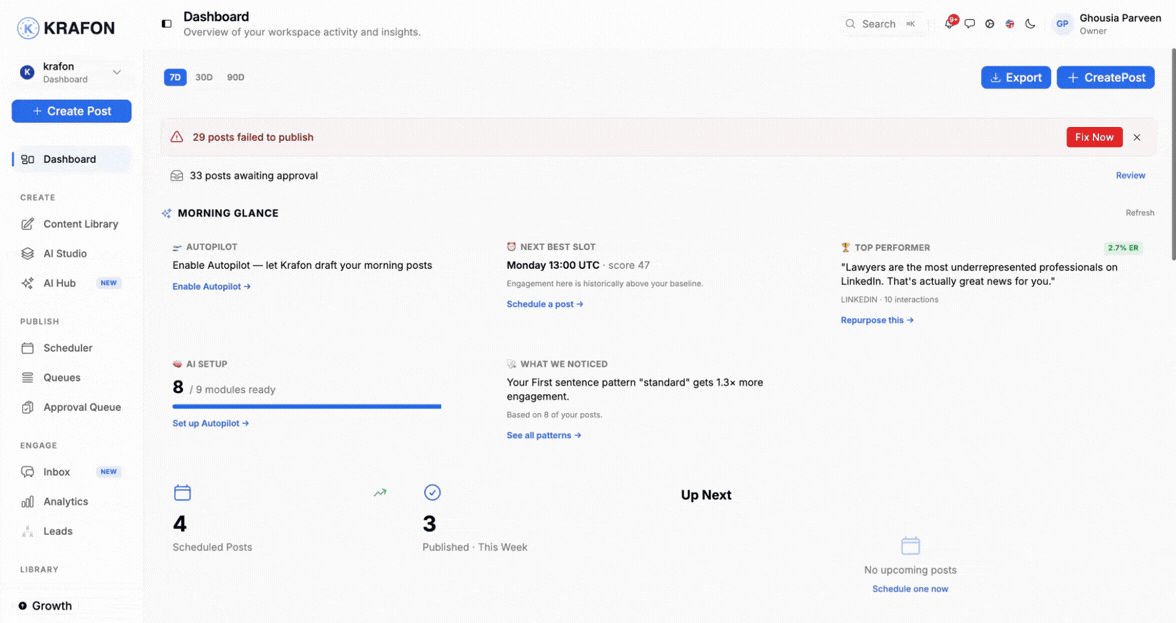
Task: Click the KRAFON logo
Action: (66, 28)
